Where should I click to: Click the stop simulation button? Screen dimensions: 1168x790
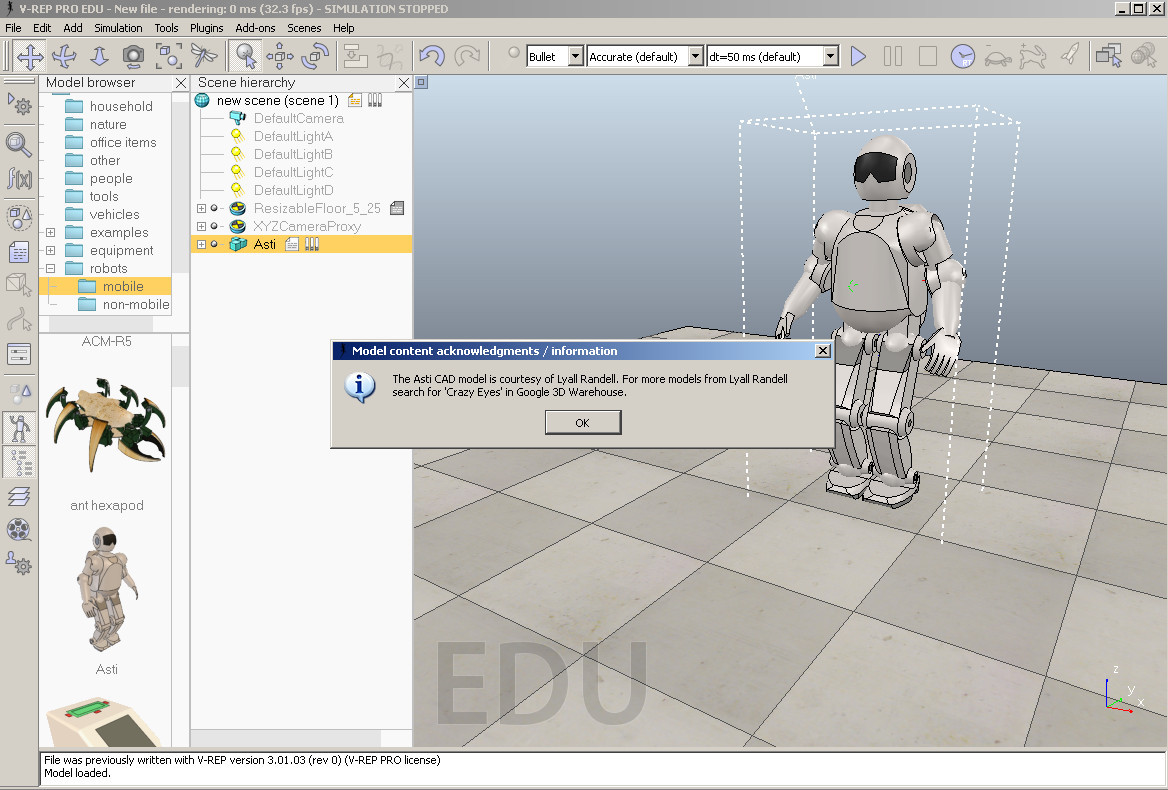click(x=927, y=57)
